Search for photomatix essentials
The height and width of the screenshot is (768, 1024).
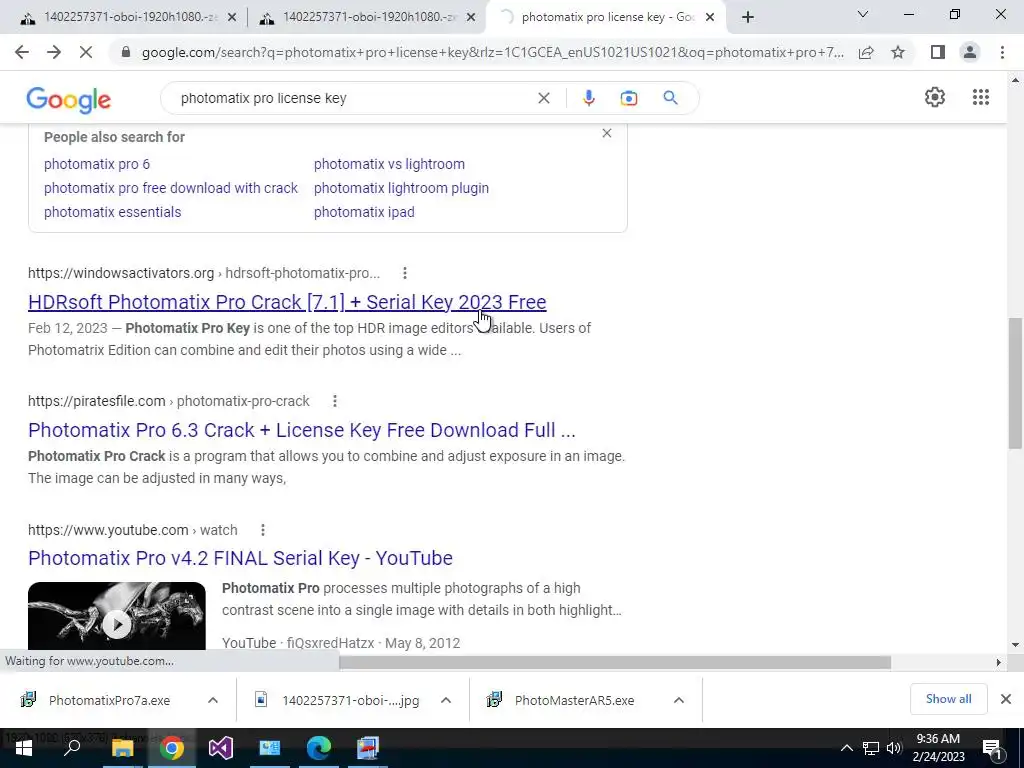pos(112,212)
